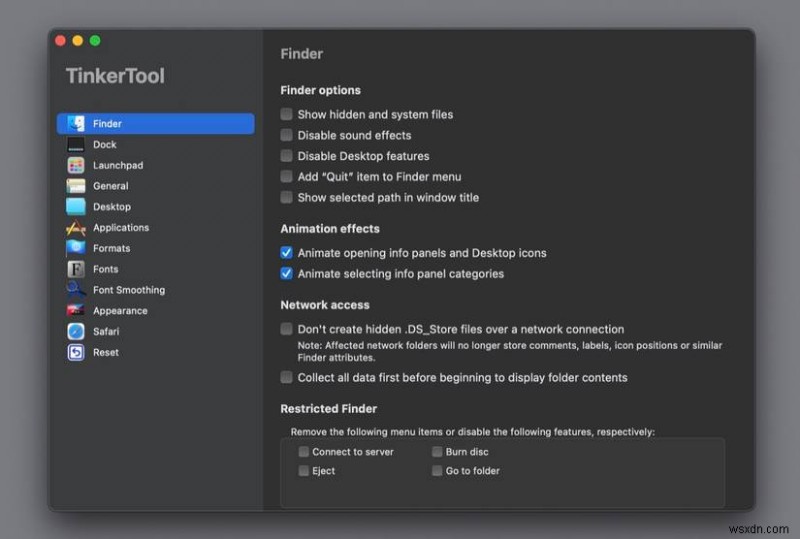Open Appearance label in sidebar
This screenshot has width=800, height=539.
120,311
